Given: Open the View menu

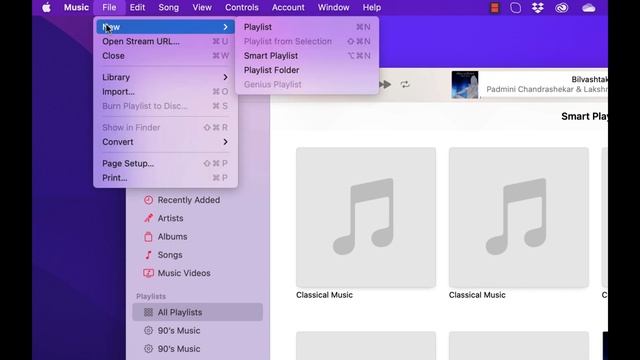Looking at the screenshot, I should (x=202, y=7).
